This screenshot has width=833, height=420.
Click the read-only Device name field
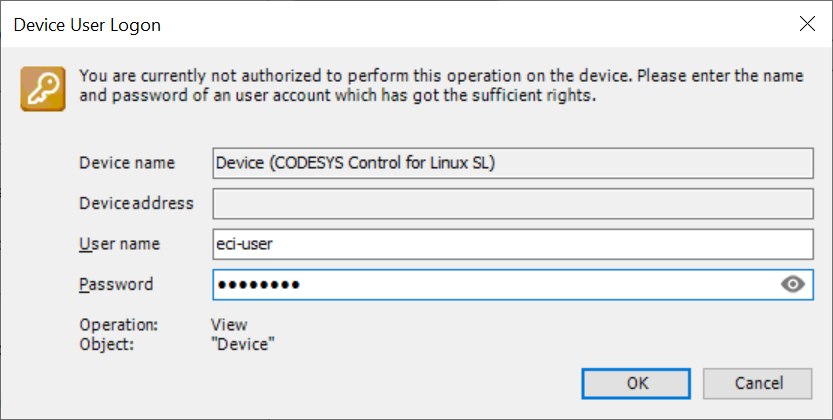[x=513, y=163]
